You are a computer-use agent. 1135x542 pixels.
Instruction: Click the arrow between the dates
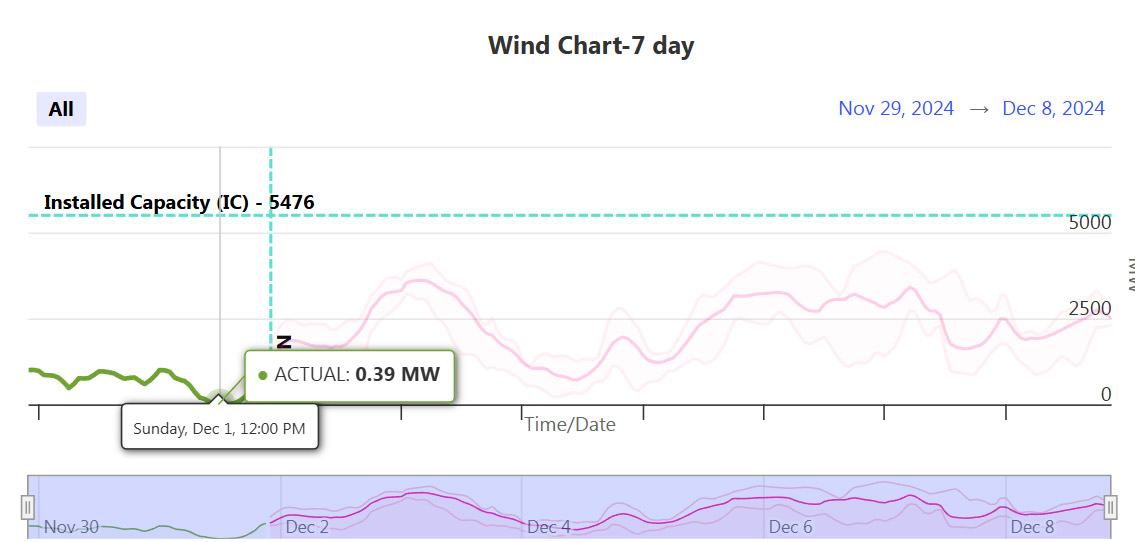pos(979,109)
